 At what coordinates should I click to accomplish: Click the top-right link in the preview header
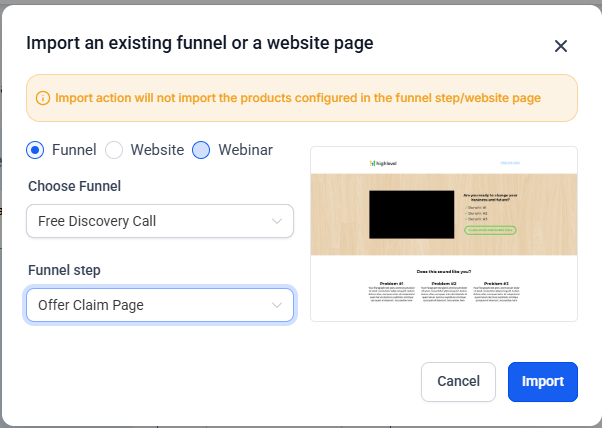click(x=510, y=162)
